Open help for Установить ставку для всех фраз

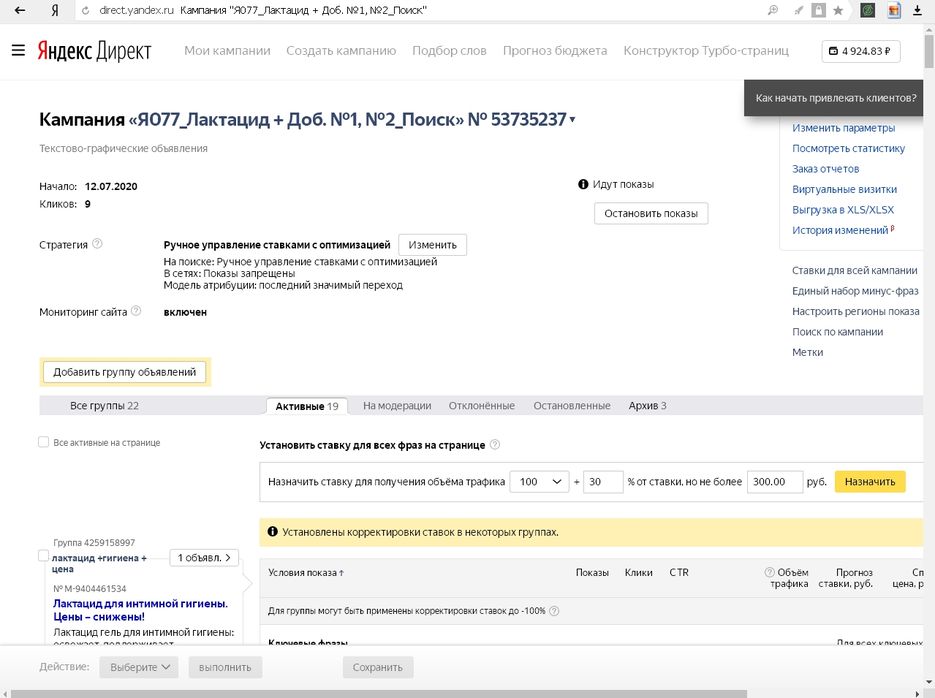coord(495,445)
